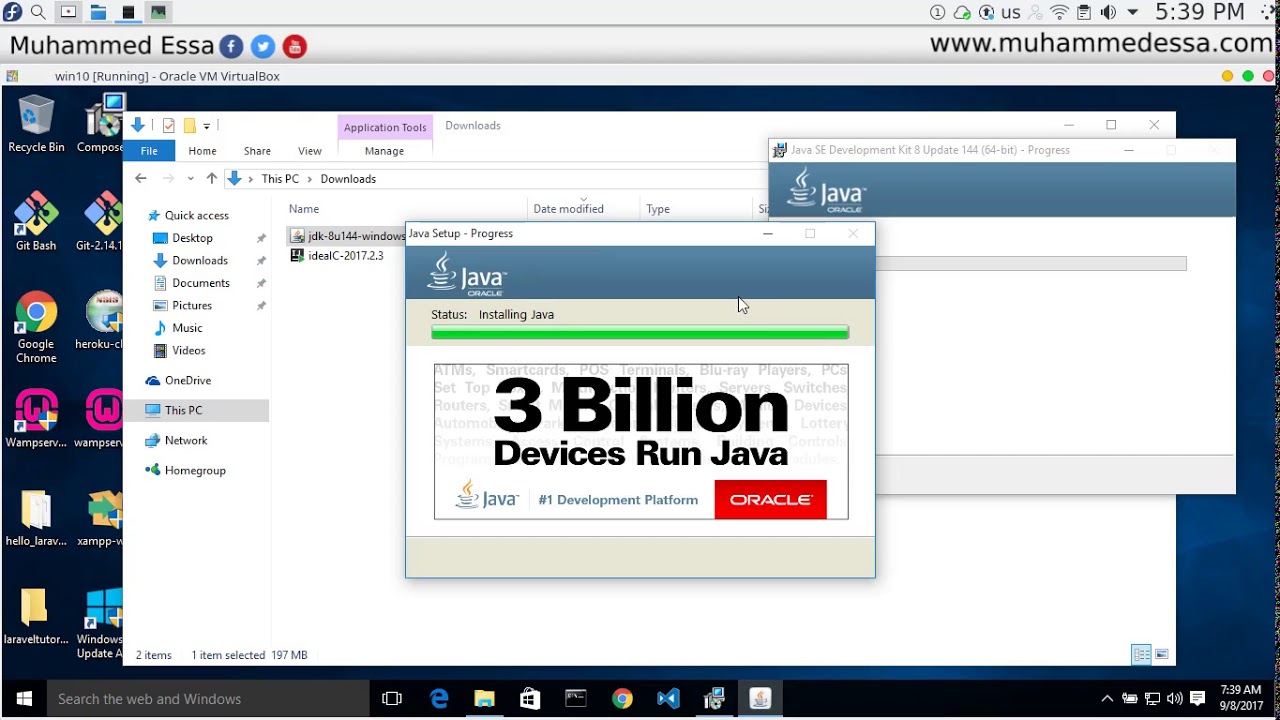Screen dimensions: 1280x720
Task: Click This PC in address breadcrumb
Action: click(280, 179)
